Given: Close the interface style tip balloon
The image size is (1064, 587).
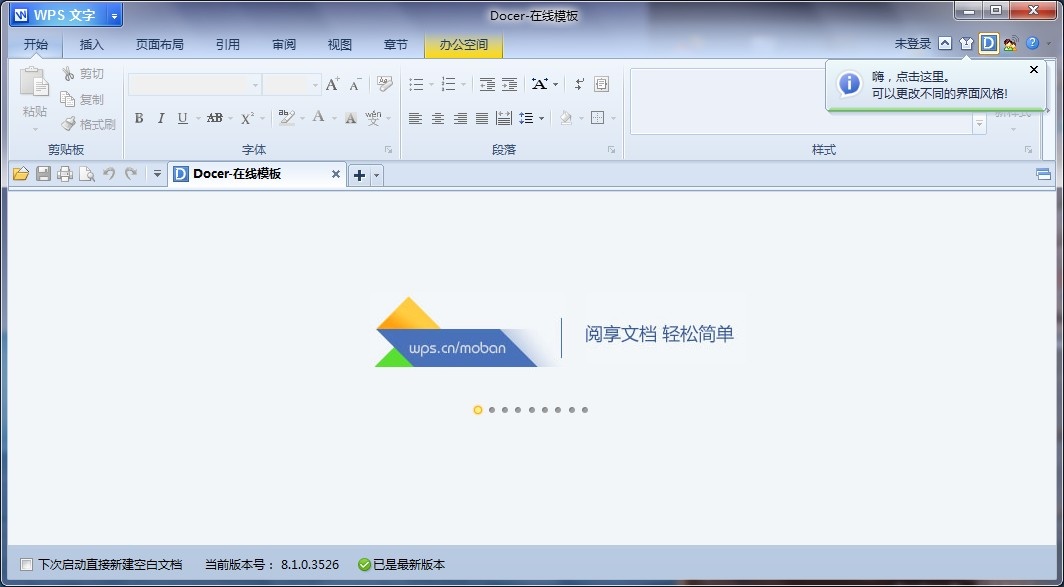Looking at the screenshot, I should pyautogui.click(x=1034, y=70).
